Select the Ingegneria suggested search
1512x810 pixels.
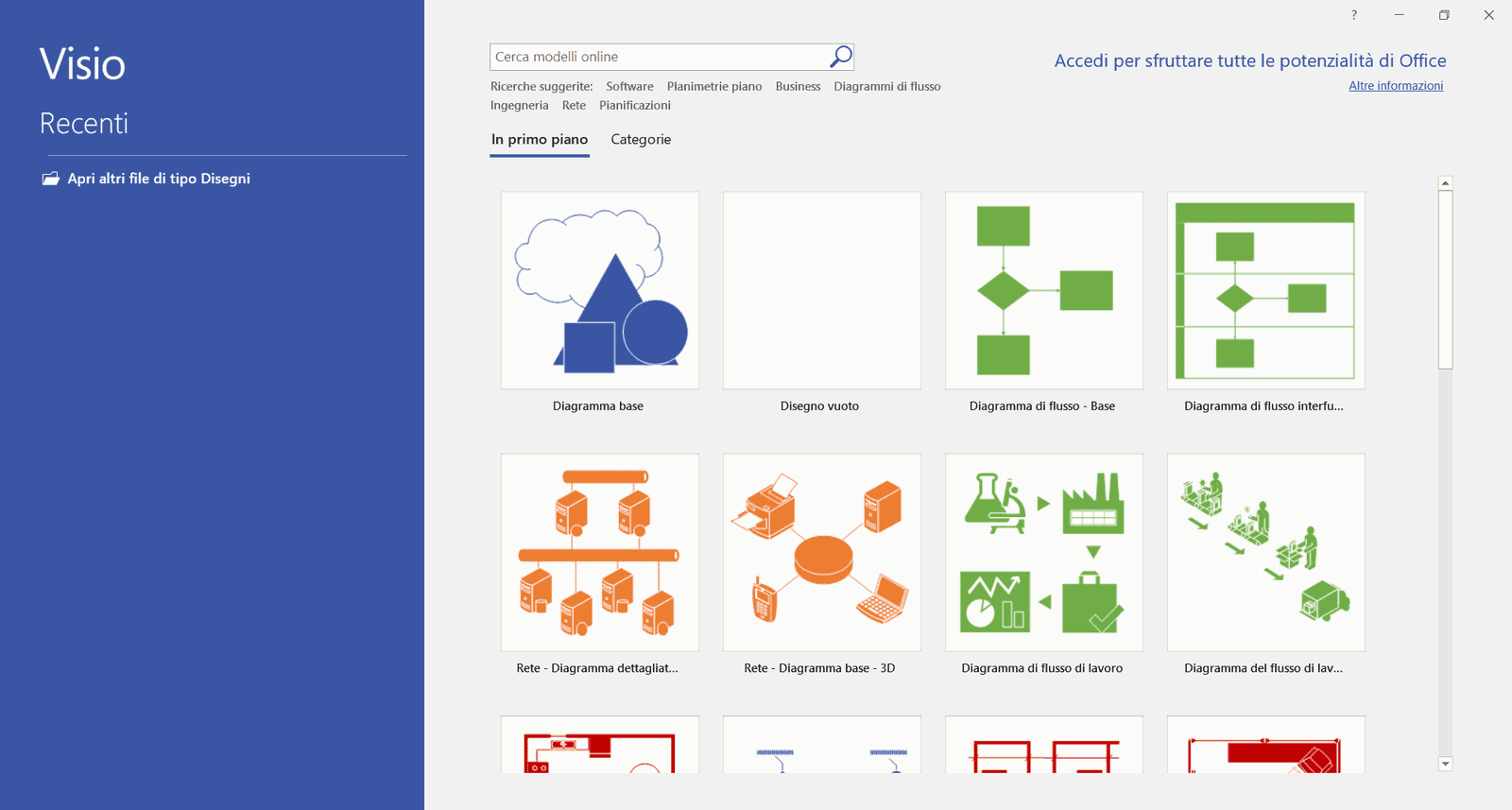[x=519, y=105]
